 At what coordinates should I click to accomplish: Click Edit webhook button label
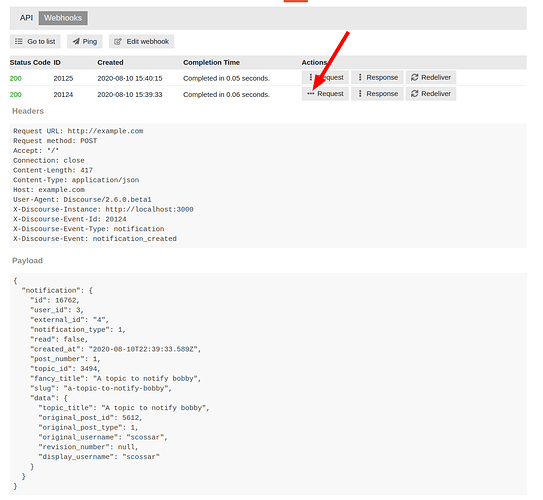tap(148, 42)
